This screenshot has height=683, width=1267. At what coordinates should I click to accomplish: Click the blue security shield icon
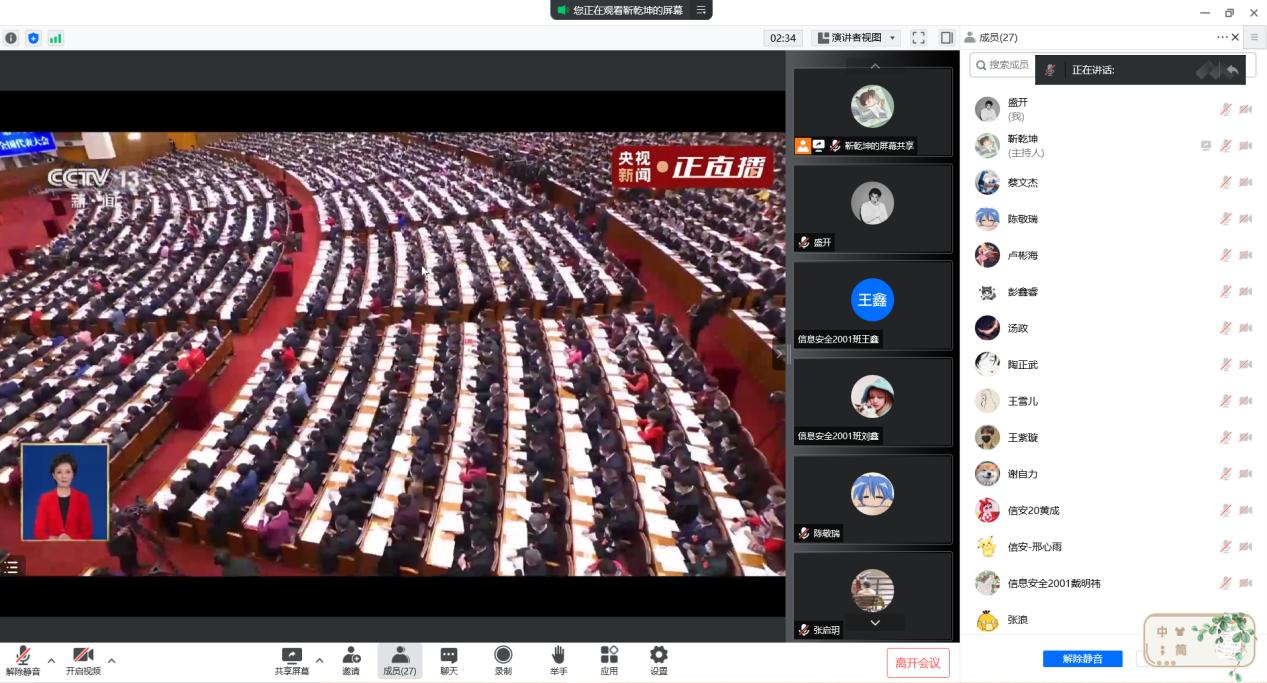coord(33,38)
